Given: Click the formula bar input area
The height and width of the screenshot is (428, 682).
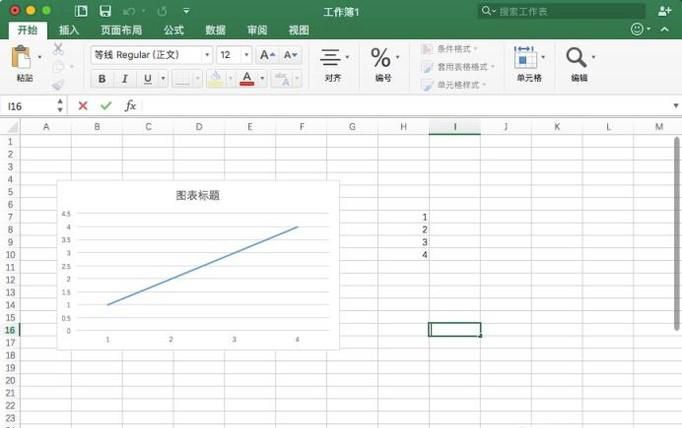Looking at the screenshot, I should pos(405,106).
